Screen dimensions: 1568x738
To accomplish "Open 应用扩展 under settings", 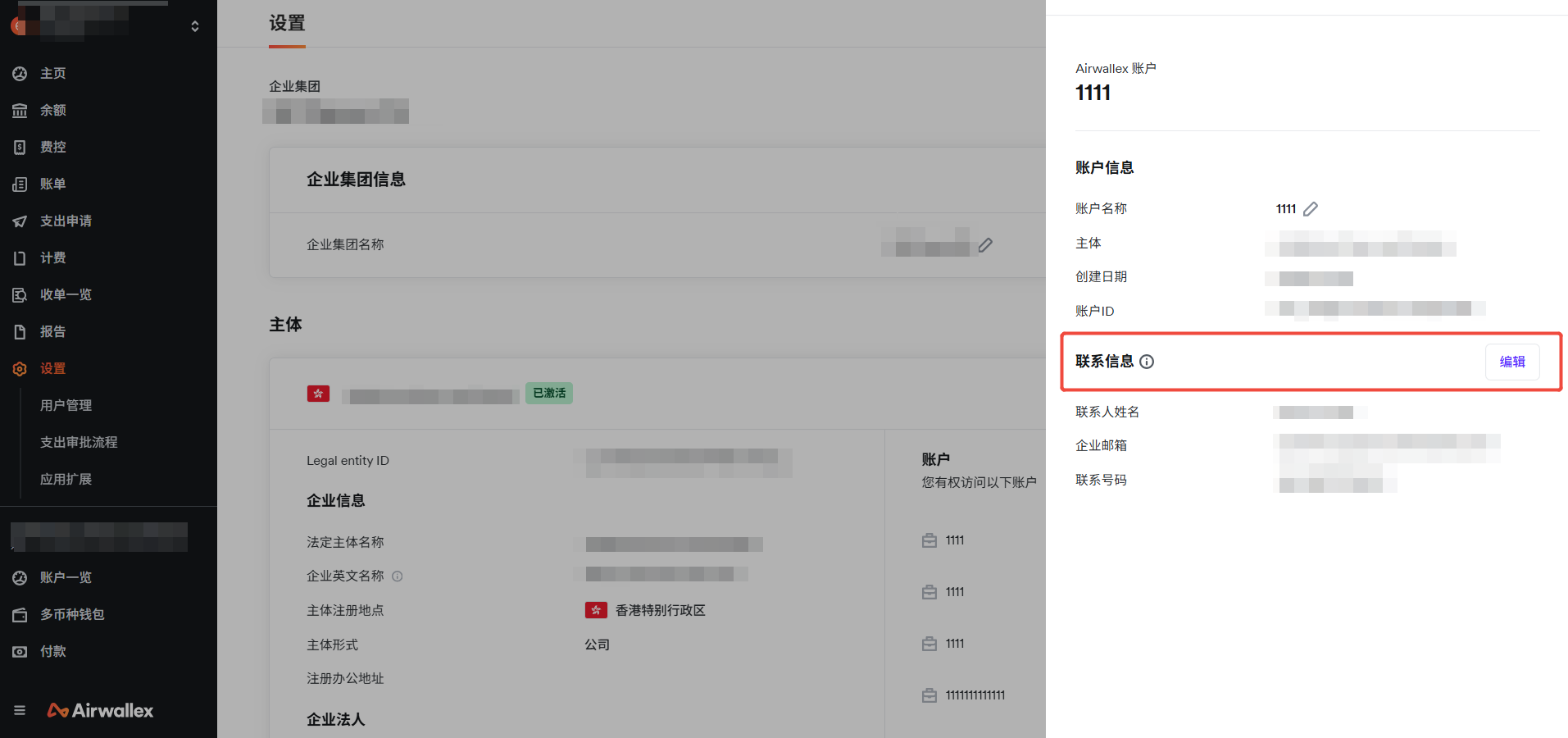I will tap(66, 480).
